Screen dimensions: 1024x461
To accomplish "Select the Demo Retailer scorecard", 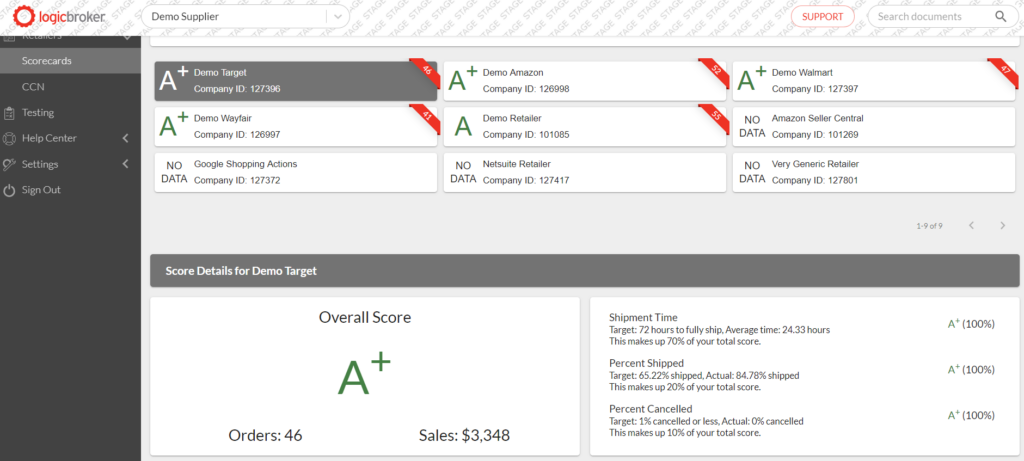I will (584, 127).
